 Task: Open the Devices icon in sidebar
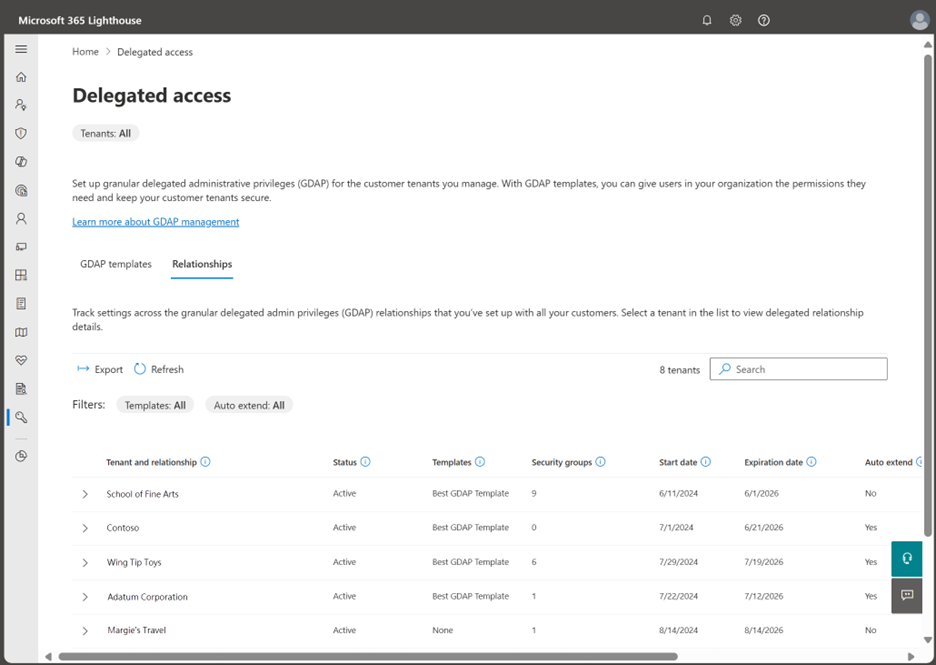pos(21,247)
